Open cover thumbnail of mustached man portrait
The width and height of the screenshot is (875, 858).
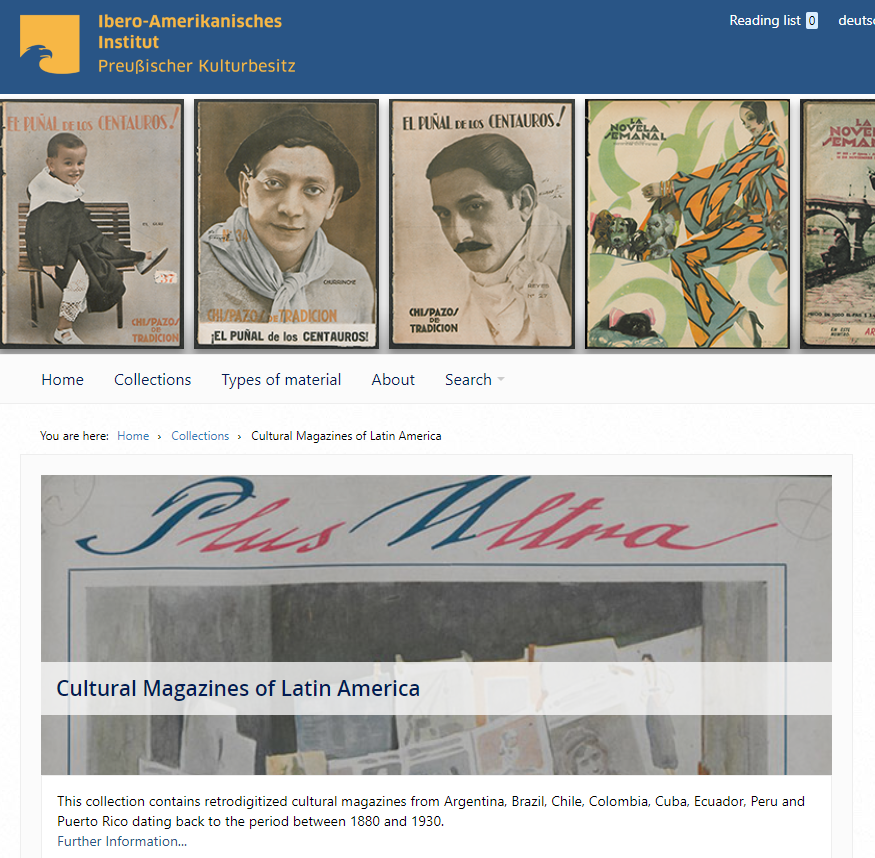click(482, 224)
